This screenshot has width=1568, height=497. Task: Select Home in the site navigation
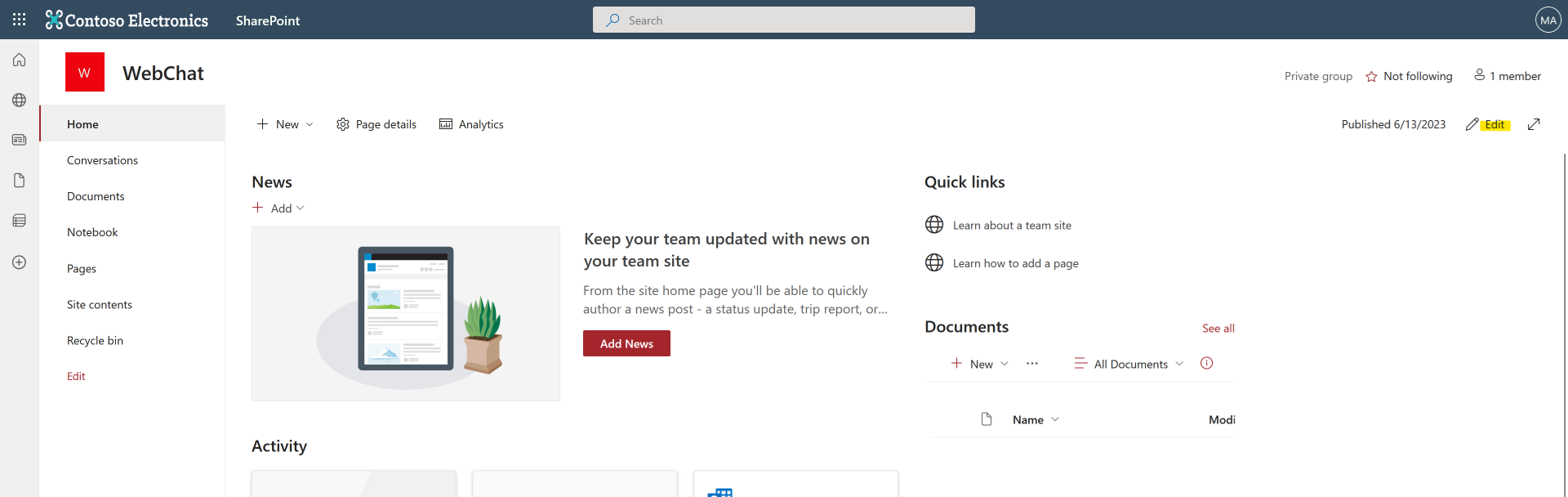132,123
